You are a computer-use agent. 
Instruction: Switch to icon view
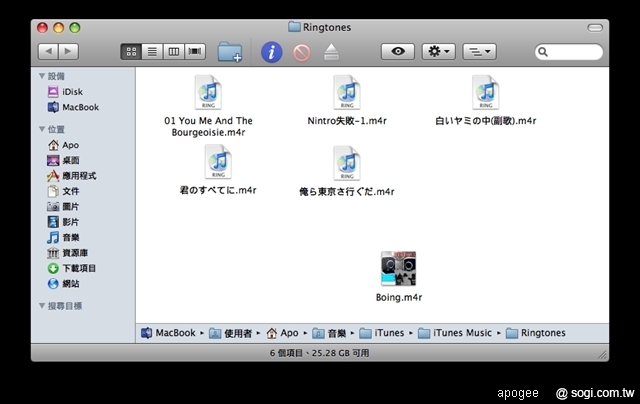click(131, 52)
